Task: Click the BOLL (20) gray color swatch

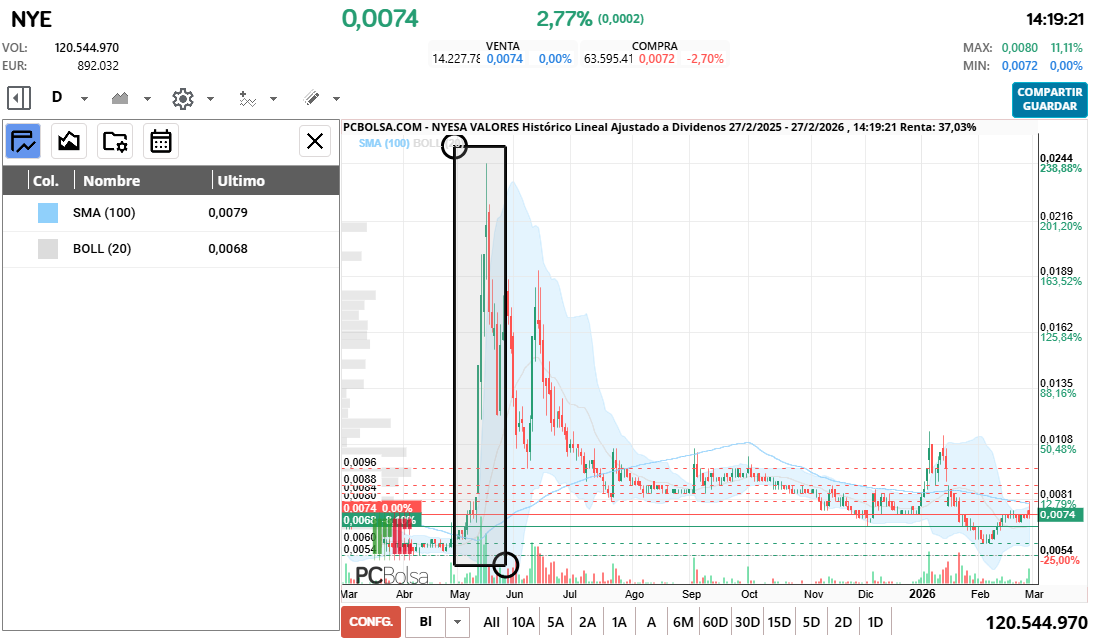Action: click(x=48, y=249)
